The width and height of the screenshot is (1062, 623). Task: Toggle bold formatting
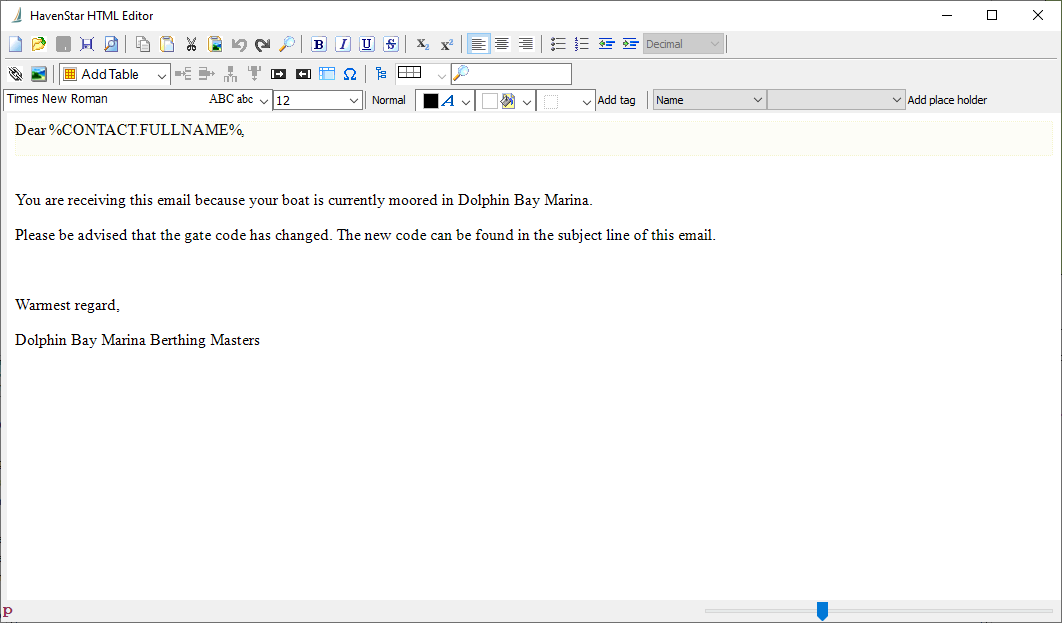[319, 44]
